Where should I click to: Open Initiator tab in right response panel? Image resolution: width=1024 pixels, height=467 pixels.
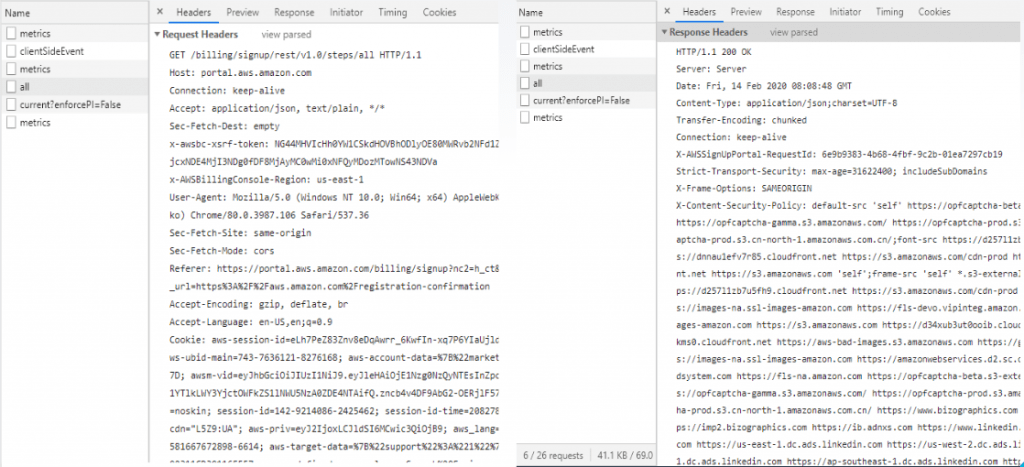[x=845, y=12]
